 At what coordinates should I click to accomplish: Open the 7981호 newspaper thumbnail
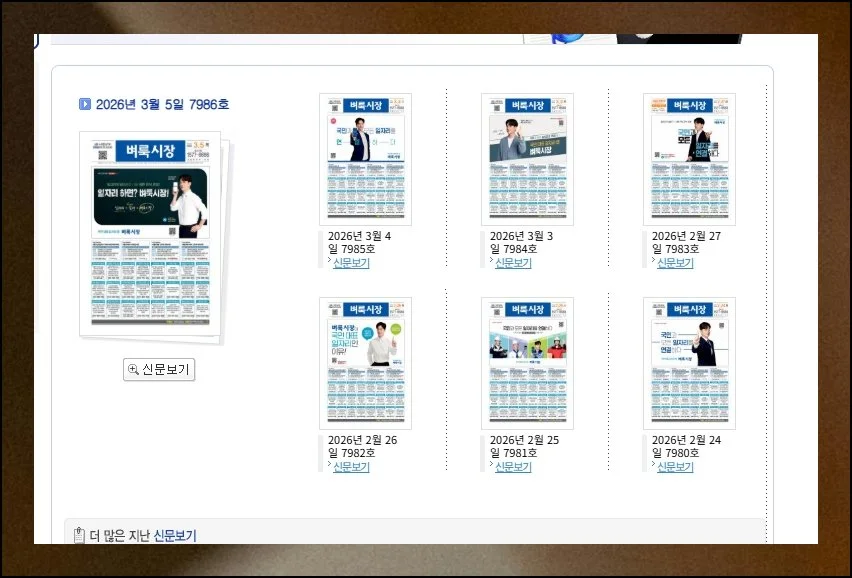click(527, 363)
